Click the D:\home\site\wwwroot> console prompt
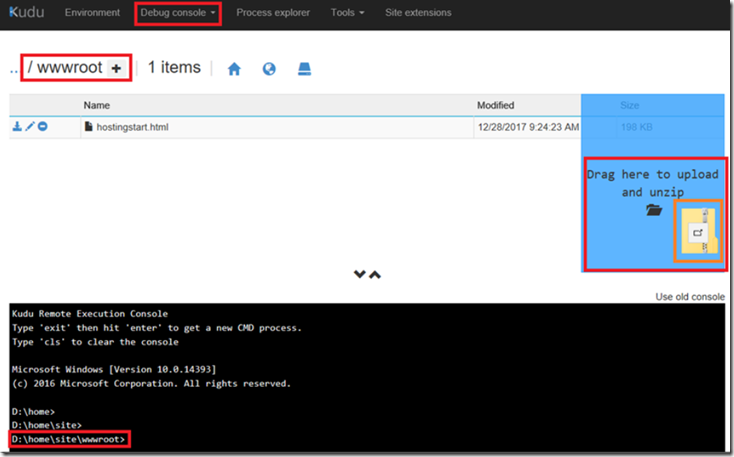 click(x=69, y=439)
